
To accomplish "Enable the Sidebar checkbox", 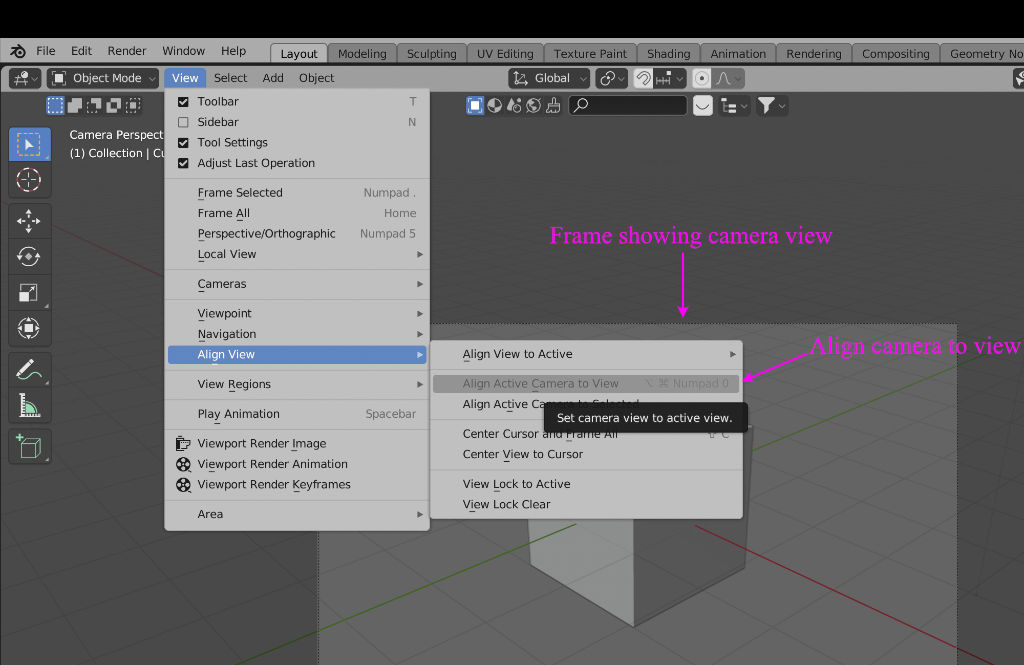I will [x=183, y=122].
